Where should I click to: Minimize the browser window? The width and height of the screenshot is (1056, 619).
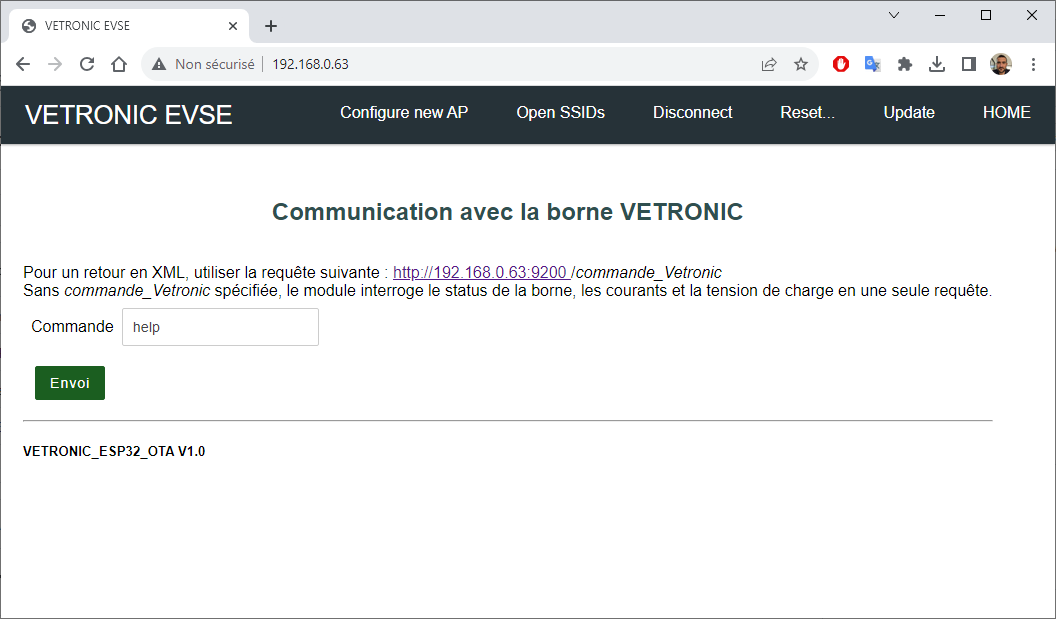coord(940,15)
